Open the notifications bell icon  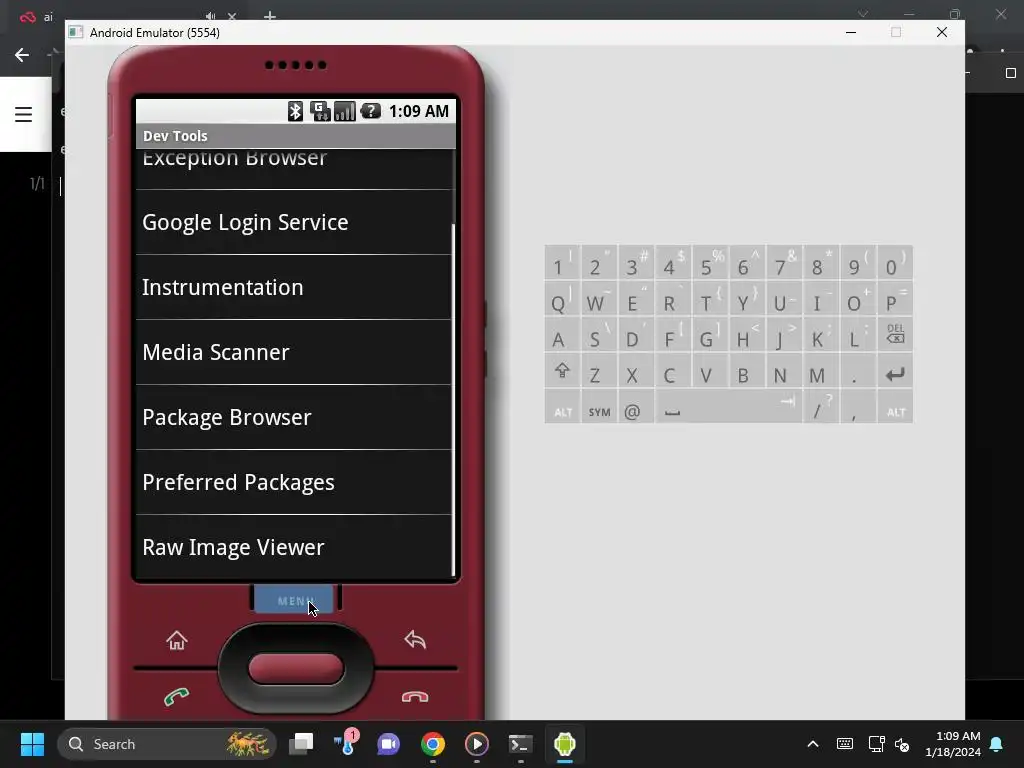coord(997,744)
